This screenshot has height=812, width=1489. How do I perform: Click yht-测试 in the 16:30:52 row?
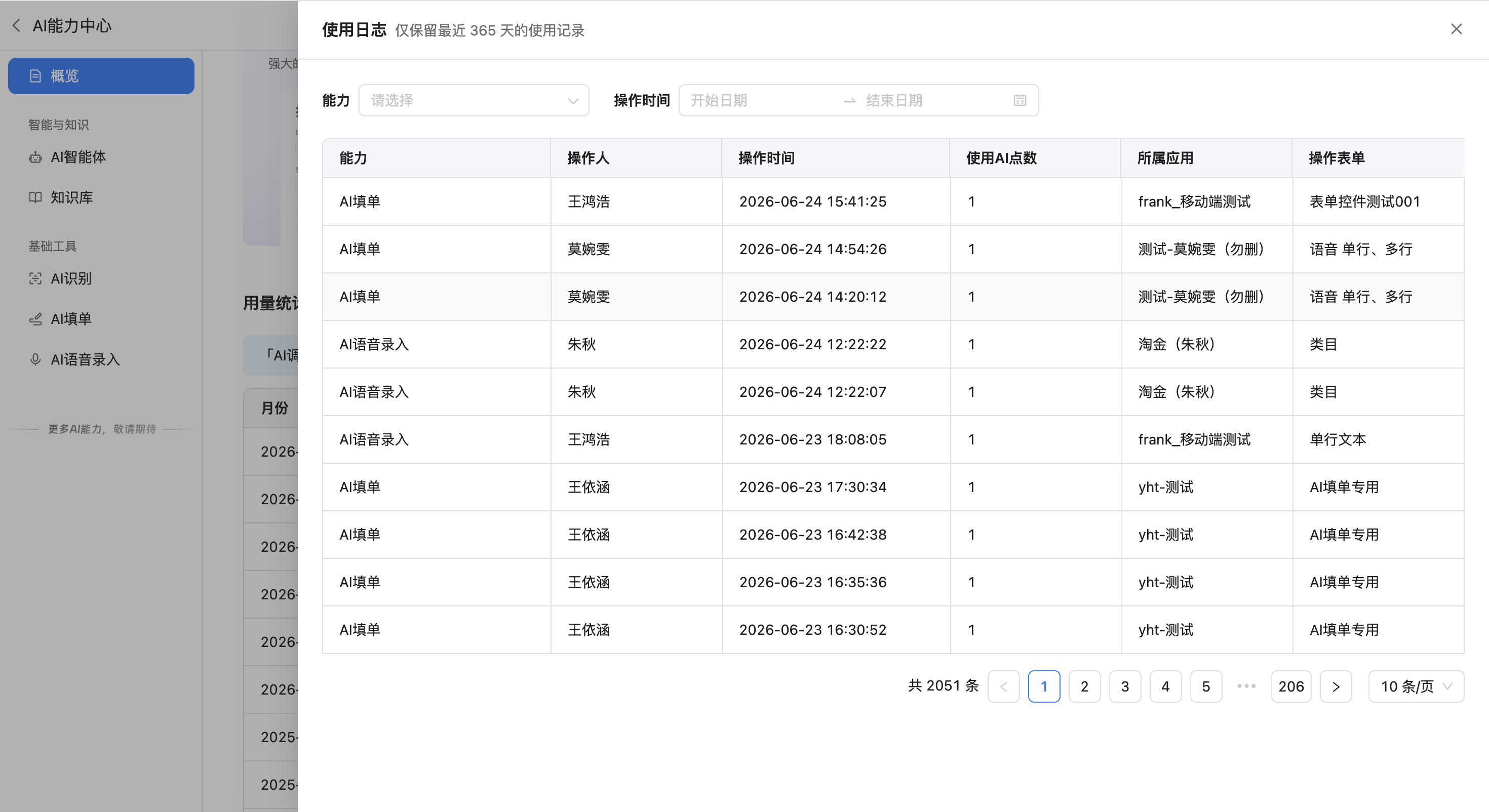(x=1166, y=630)
